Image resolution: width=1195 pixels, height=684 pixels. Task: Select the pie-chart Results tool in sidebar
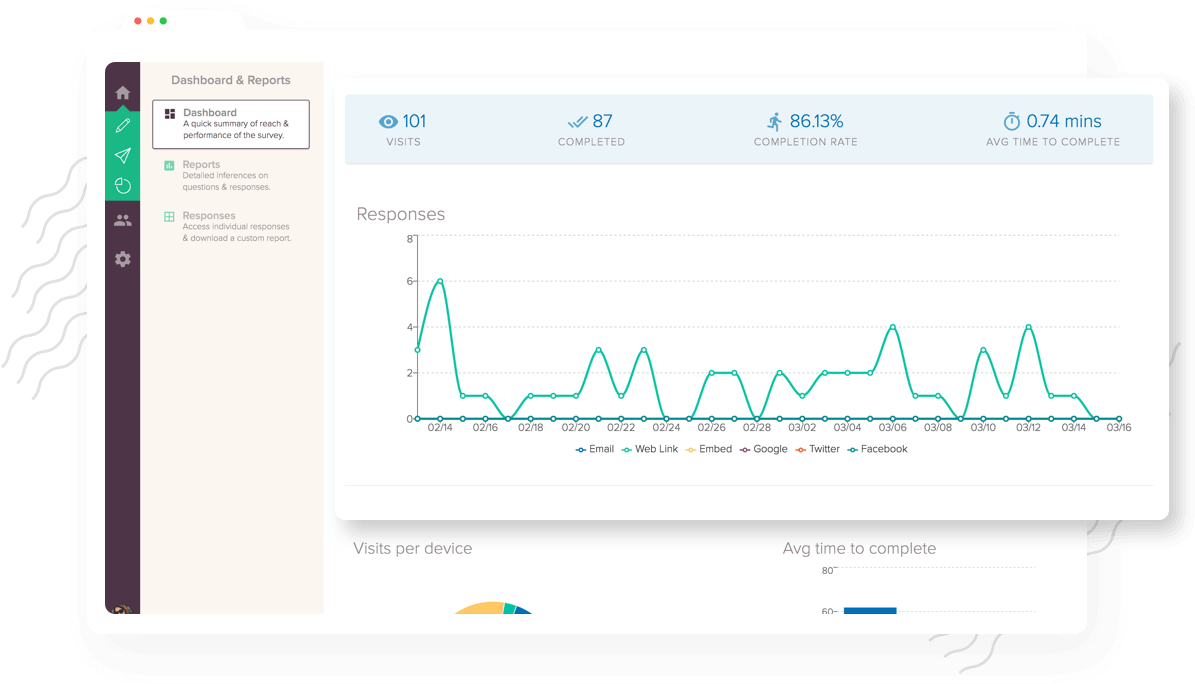[122, 185]
